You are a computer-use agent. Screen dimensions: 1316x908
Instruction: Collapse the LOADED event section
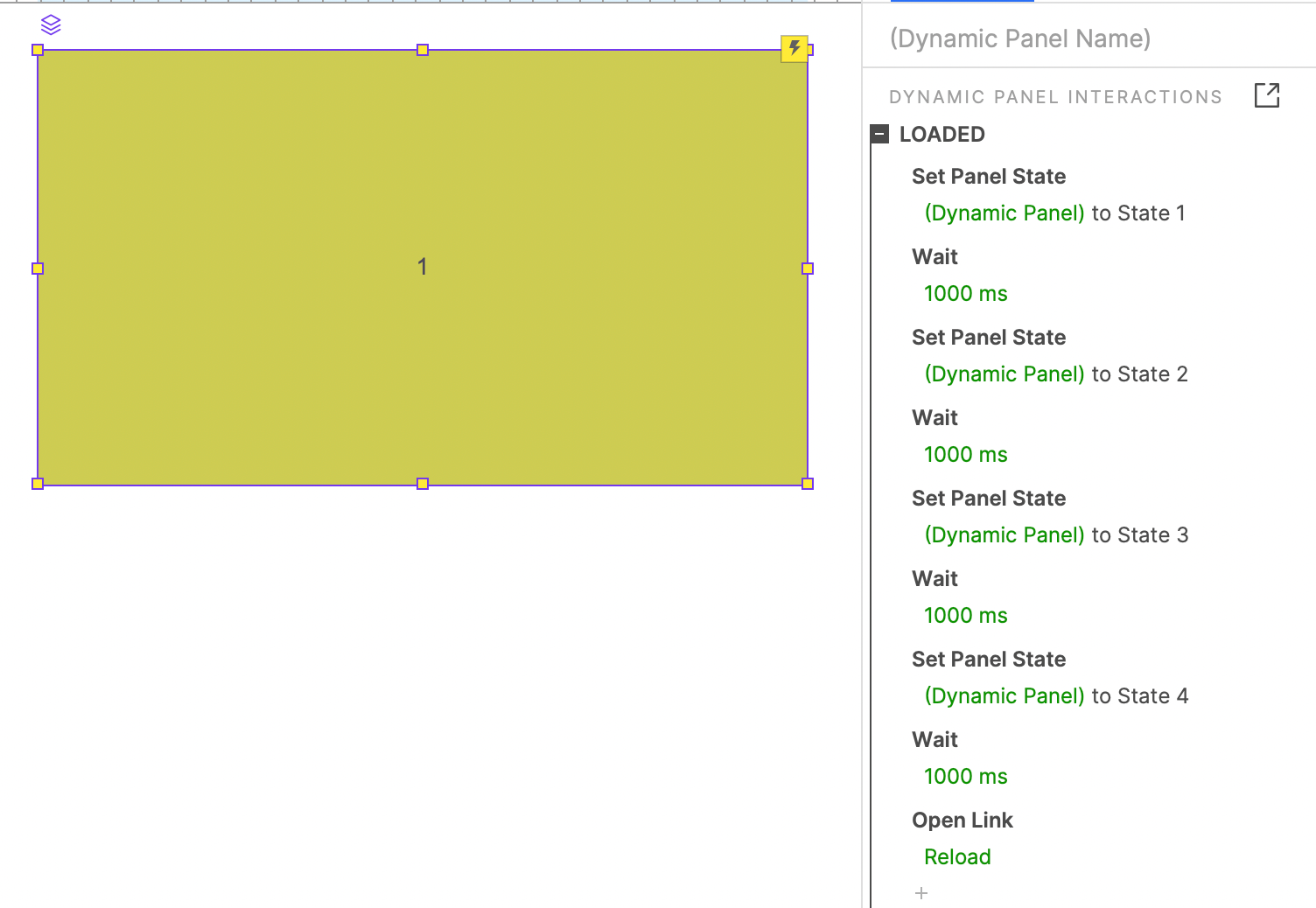point(880,135)
